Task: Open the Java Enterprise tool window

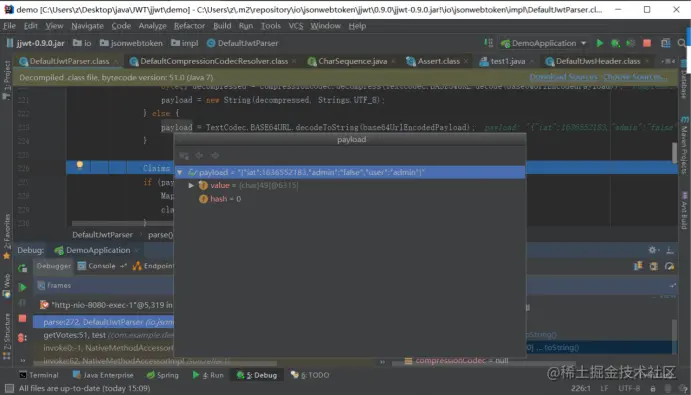Action: click(103, 375)
